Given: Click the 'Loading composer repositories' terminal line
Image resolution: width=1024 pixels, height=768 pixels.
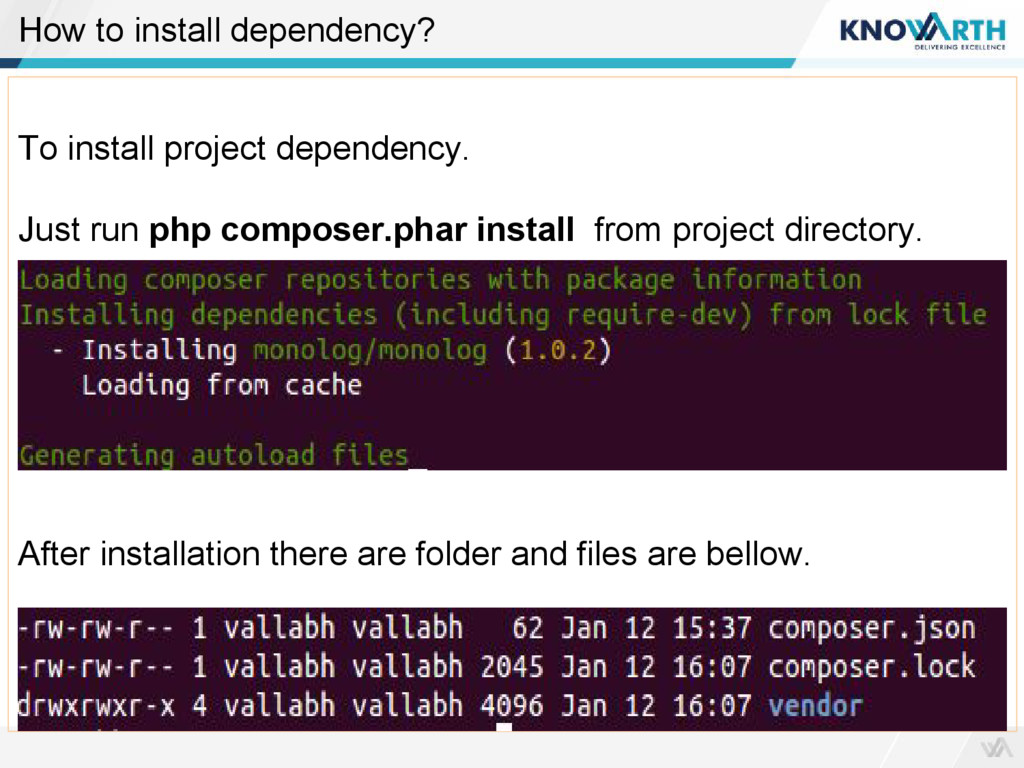Looking at the screenshot, I should (440, 280).
